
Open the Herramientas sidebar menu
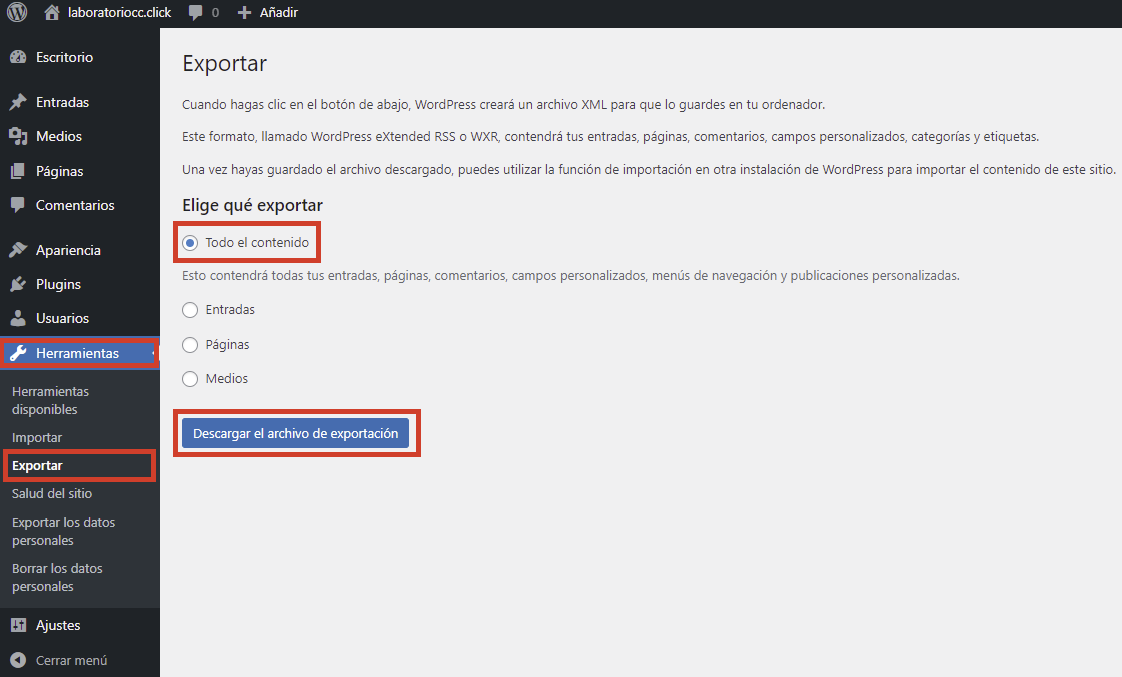[x=79, y=353]
